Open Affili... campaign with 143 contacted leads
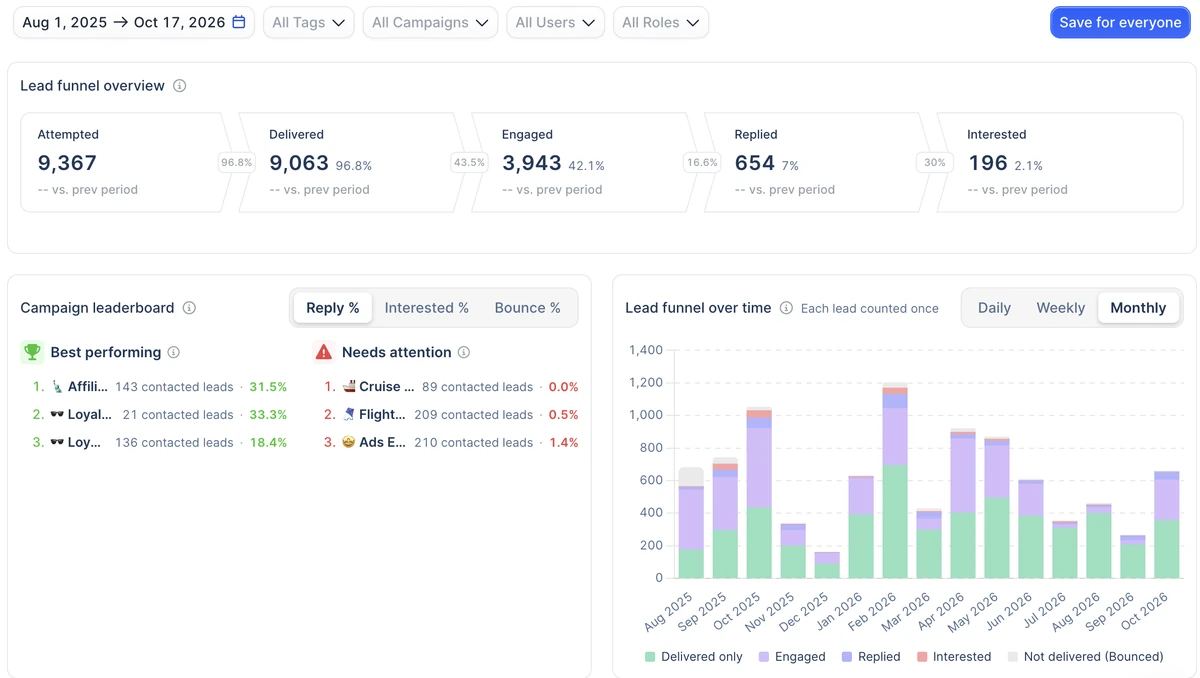Viewport: 1200px width, 678px height. point(159,387)
